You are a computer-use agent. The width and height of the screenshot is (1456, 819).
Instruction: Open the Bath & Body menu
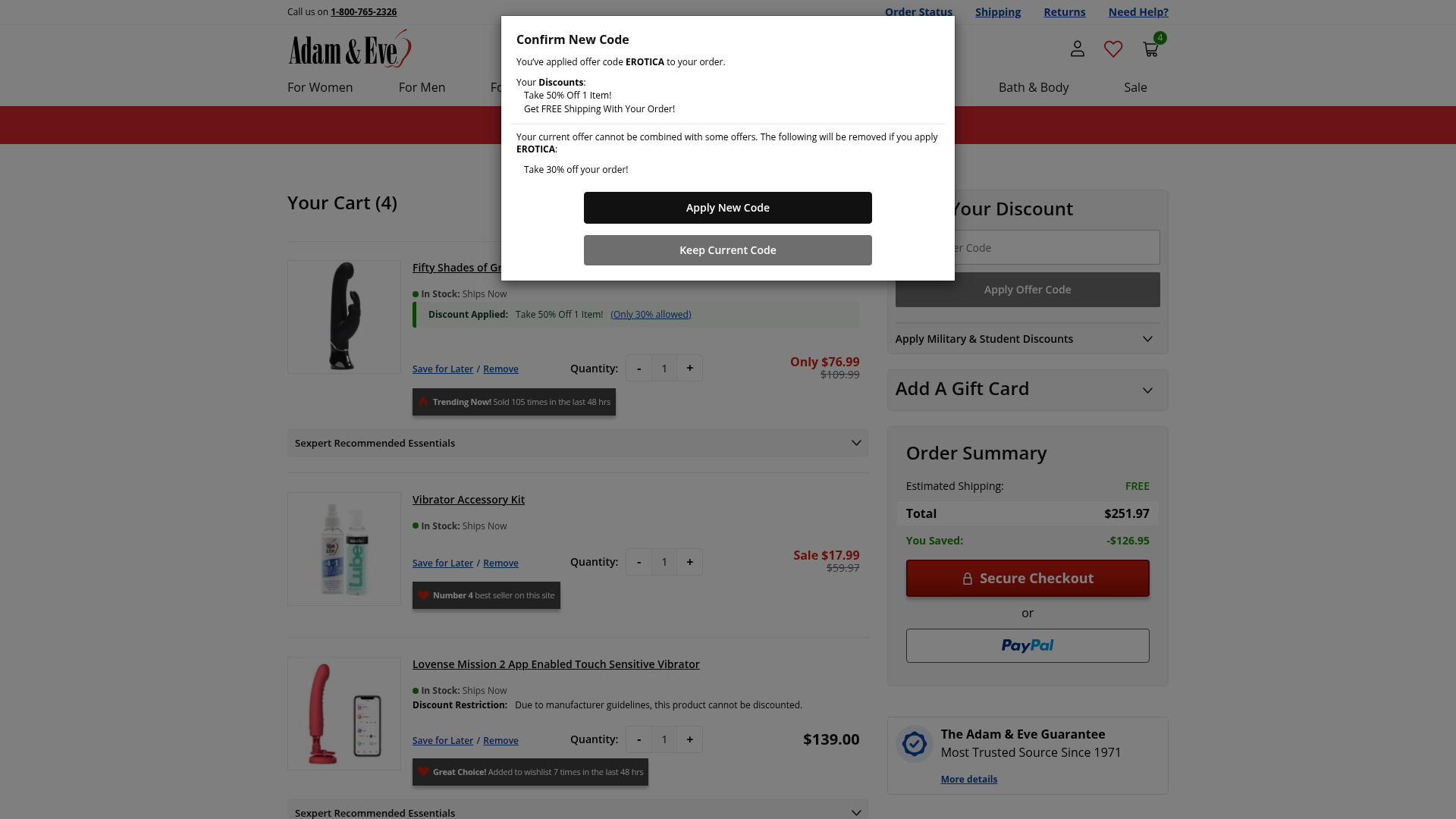1034,87
